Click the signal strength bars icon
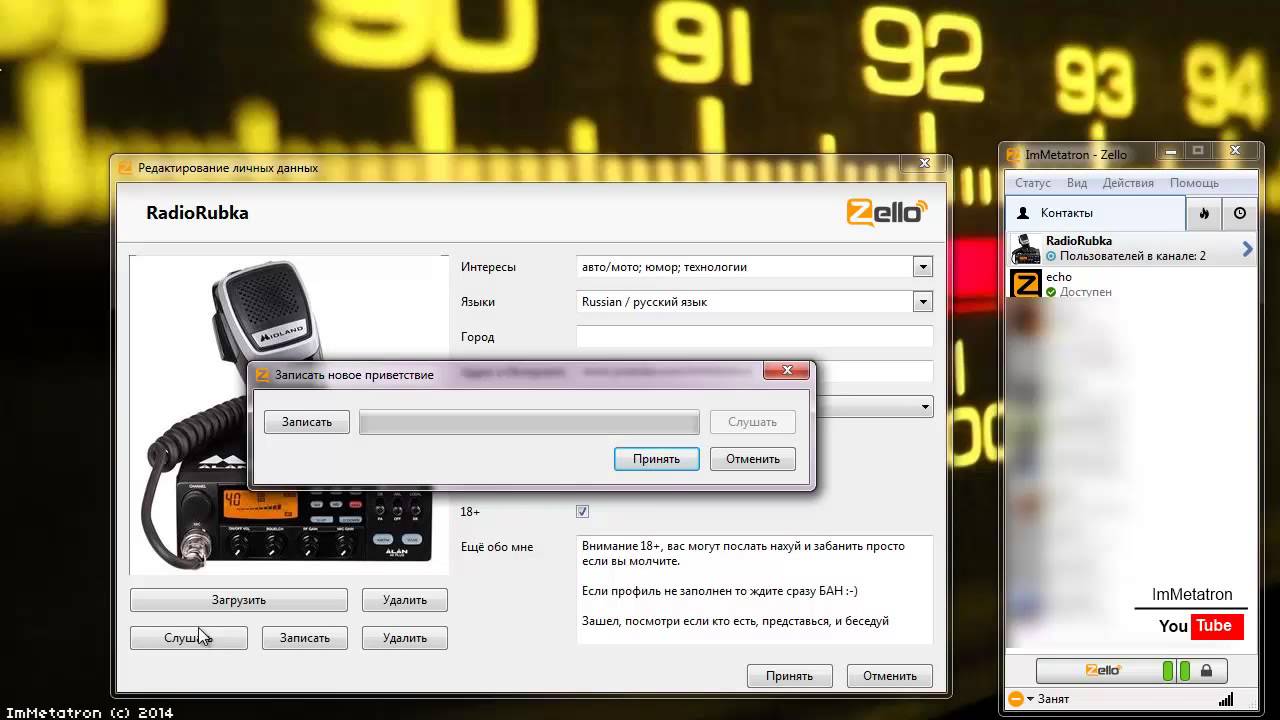 click(x=1225, y=699)
